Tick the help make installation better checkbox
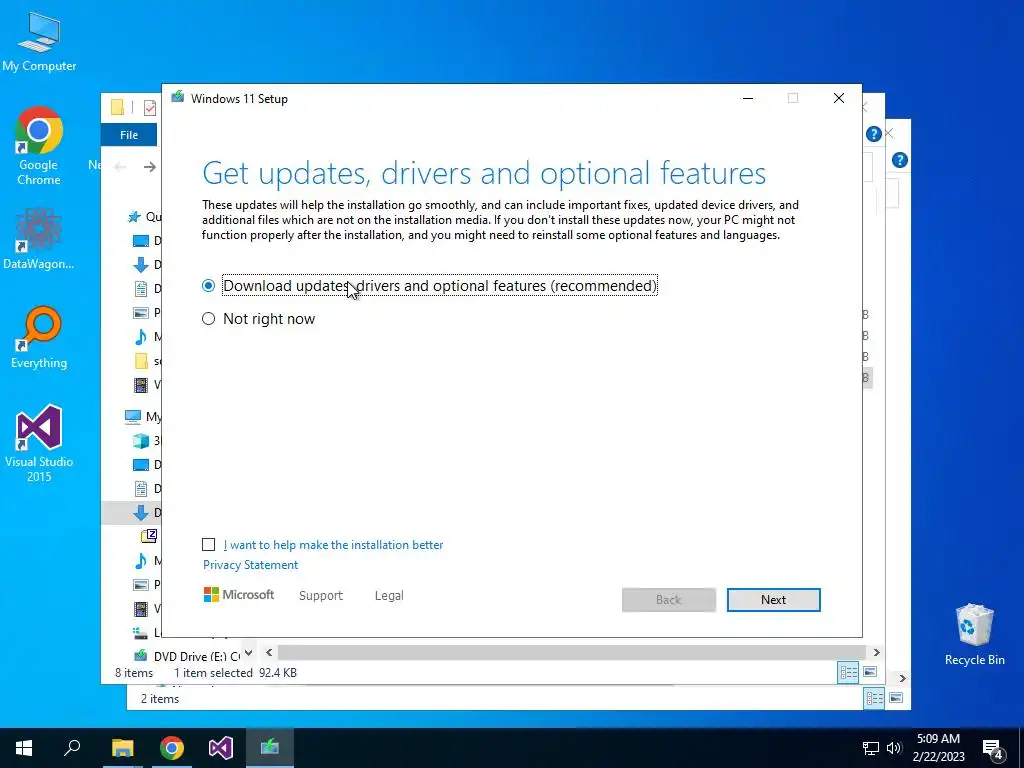This screenshot has height=768, width=1024. (208, 545)
